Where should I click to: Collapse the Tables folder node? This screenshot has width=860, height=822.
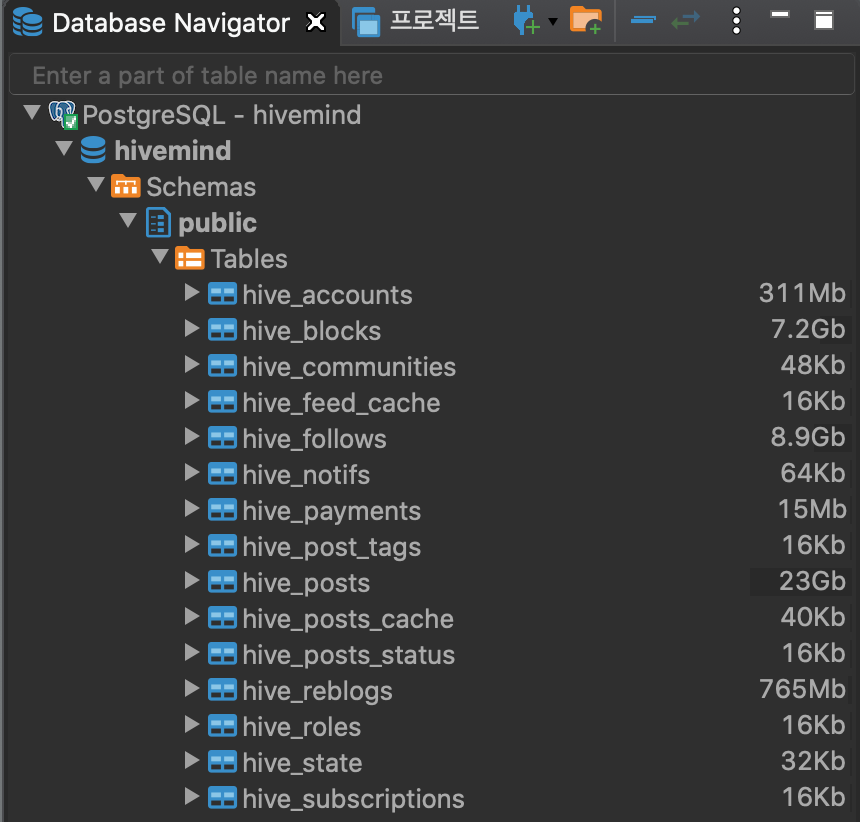coord(160,256)
